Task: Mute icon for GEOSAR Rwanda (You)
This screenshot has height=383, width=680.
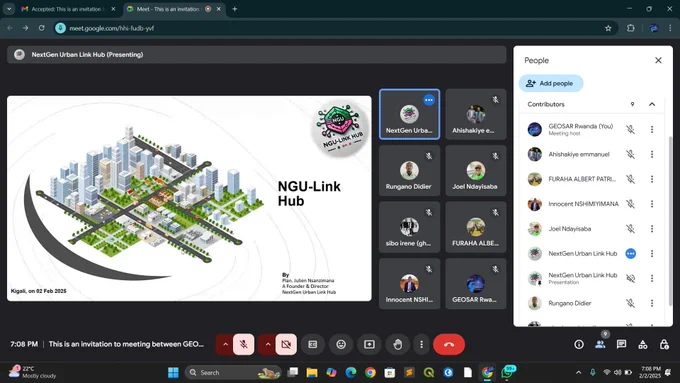Action: (x=631, y=129)
